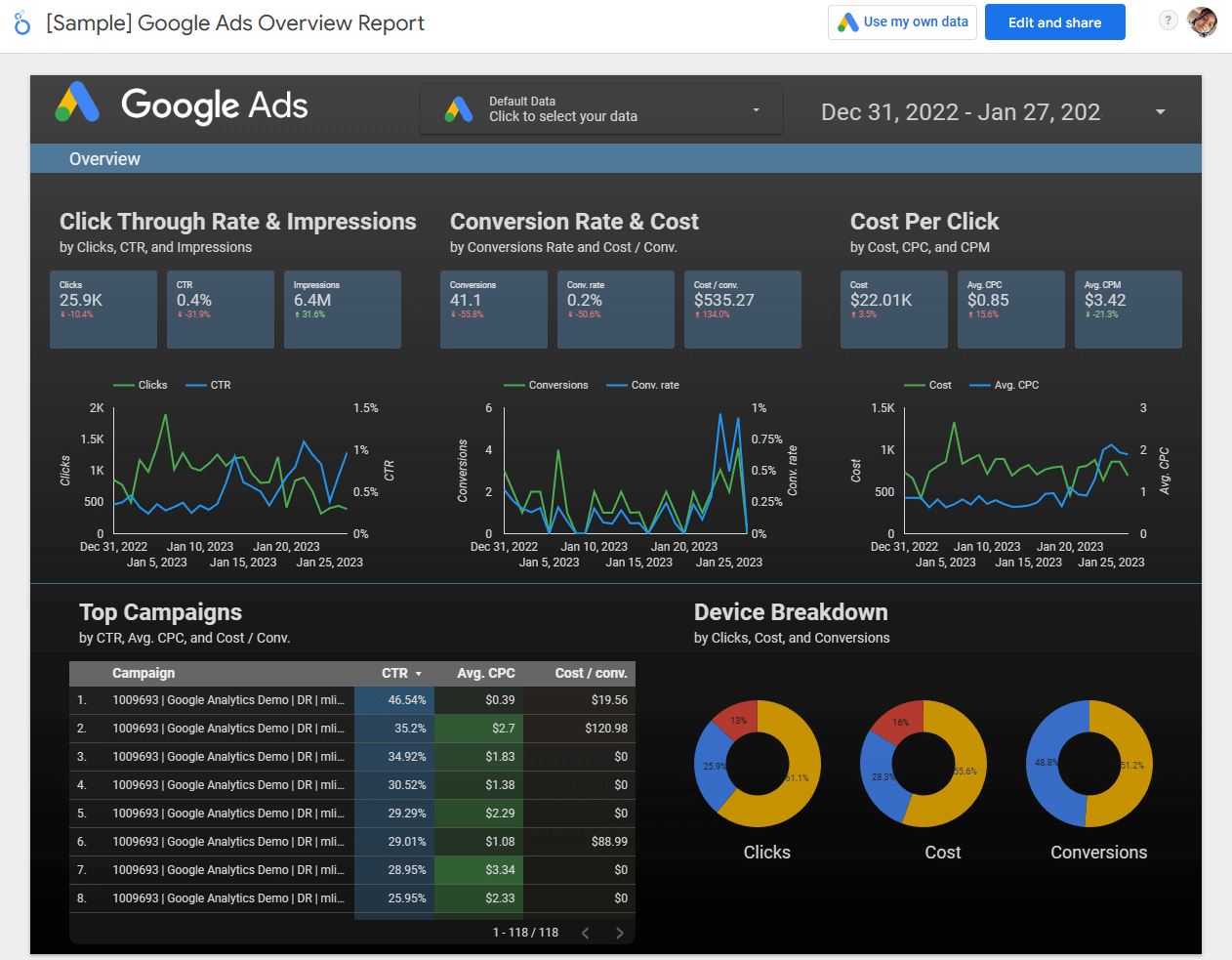Viewport: 1232px width, 960px height.
Task: Select the Cost / conv. $535.27 scorecard
Action: tap(743, 310)
